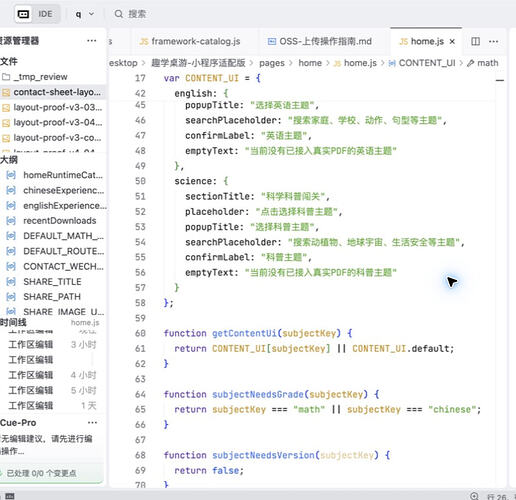Collapse the timeline section header

pos(13,322)
